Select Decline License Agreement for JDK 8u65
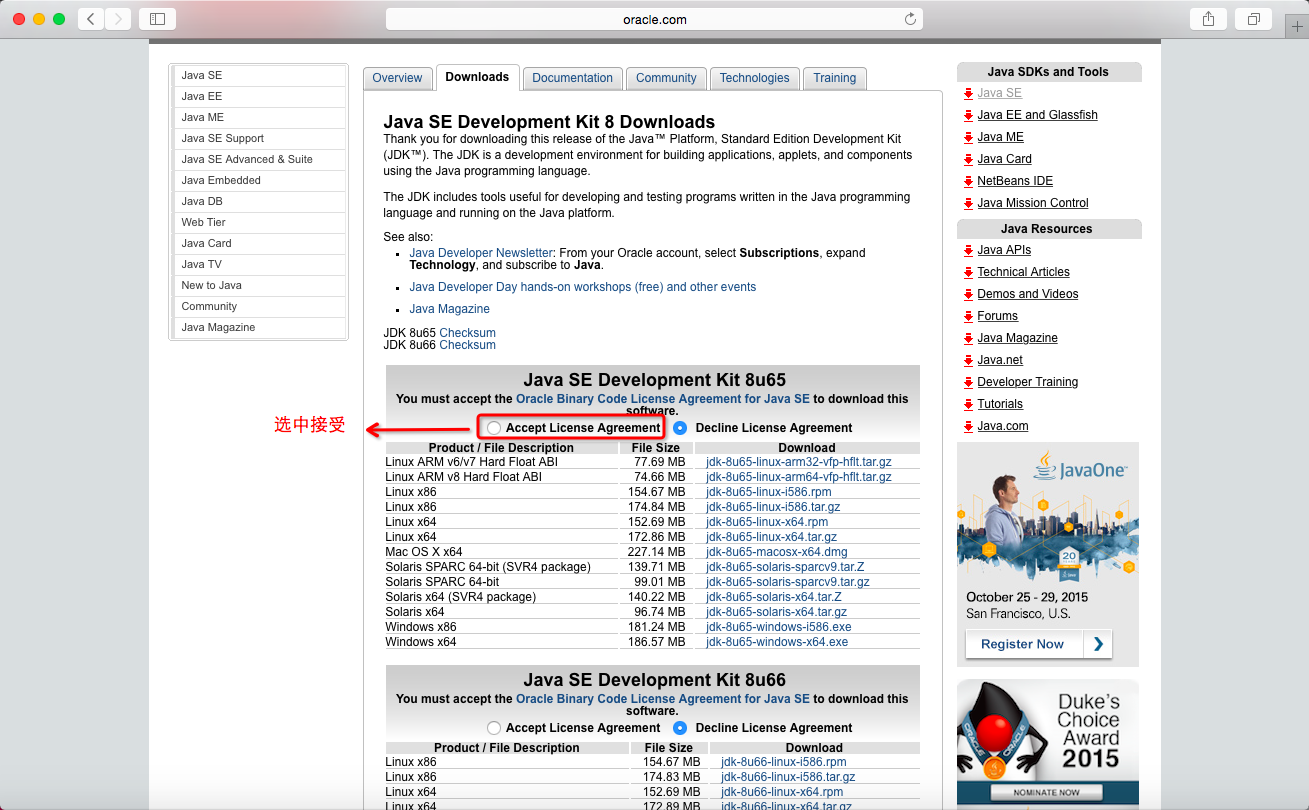 [x=681, y=428]
